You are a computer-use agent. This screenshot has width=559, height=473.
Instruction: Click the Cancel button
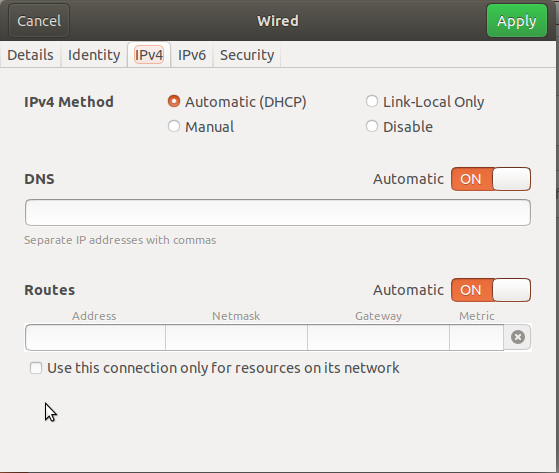point(39,21)
